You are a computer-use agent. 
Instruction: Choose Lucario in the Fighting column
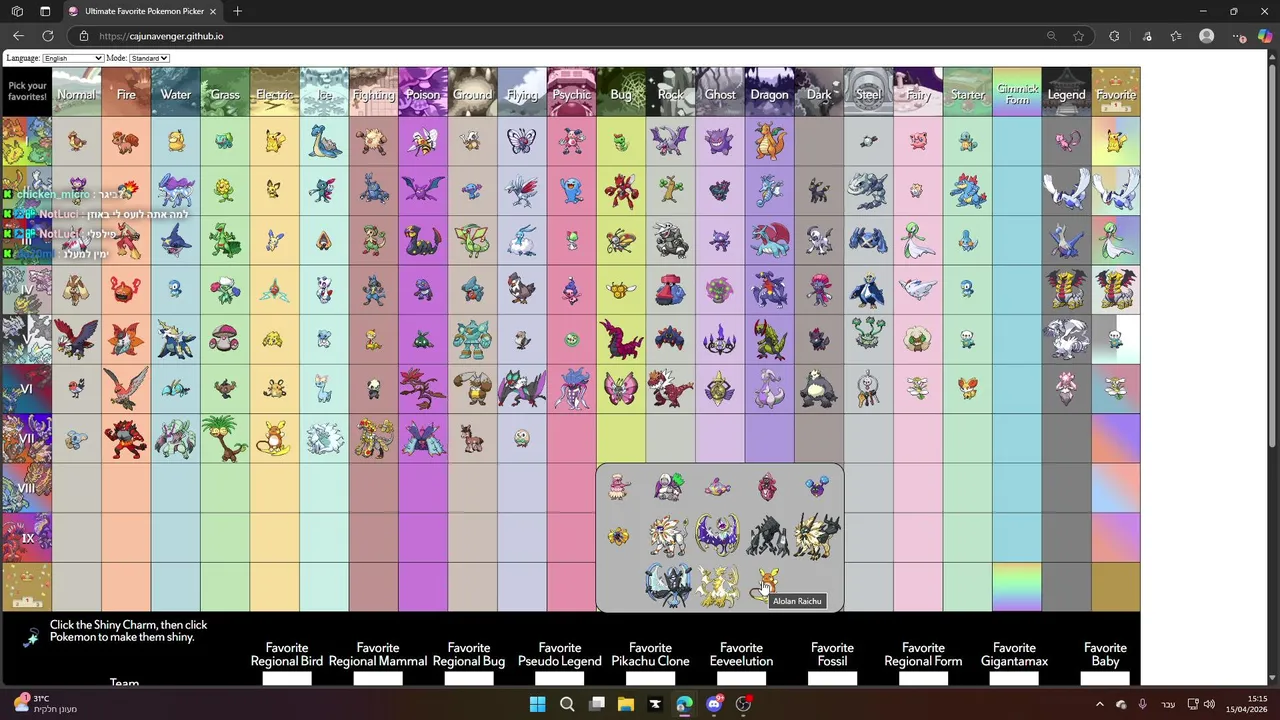(374, 290)
